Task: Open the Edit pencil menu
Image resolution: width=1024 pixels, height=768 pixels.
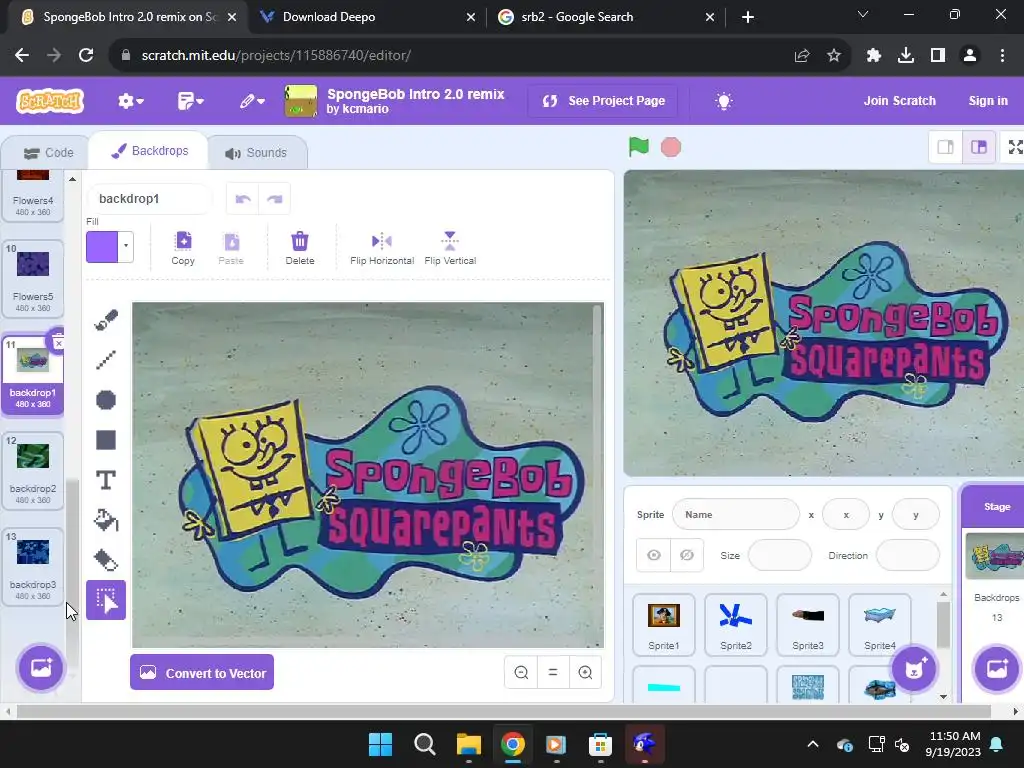Action: click(252, 101)
